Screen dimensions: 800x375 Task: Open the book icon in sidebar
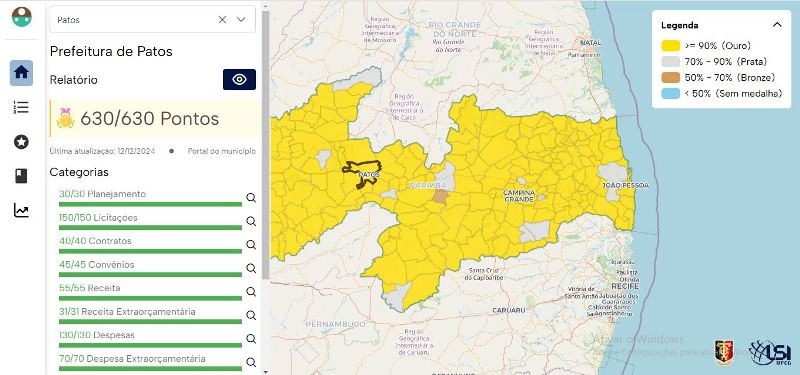point(21,176)
